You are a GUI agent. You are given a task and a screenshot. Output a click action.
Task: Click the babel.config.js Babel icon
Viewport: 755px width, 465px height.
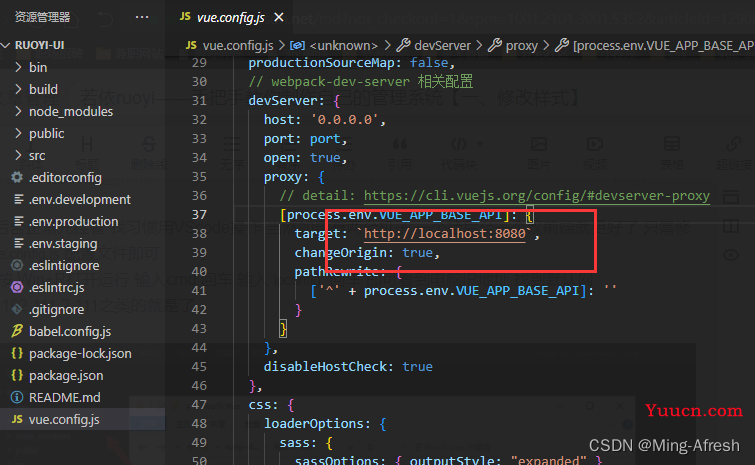coord(17,331)
